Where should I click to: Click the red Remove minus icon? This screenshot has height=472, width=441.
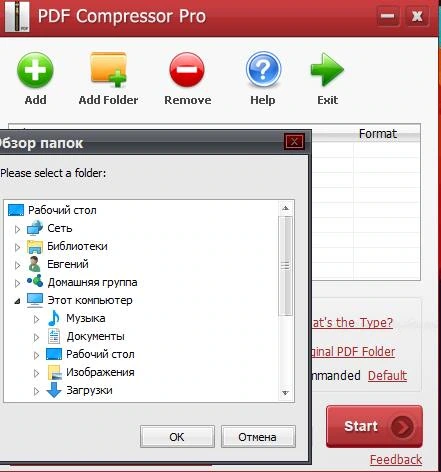click(187, 69)
